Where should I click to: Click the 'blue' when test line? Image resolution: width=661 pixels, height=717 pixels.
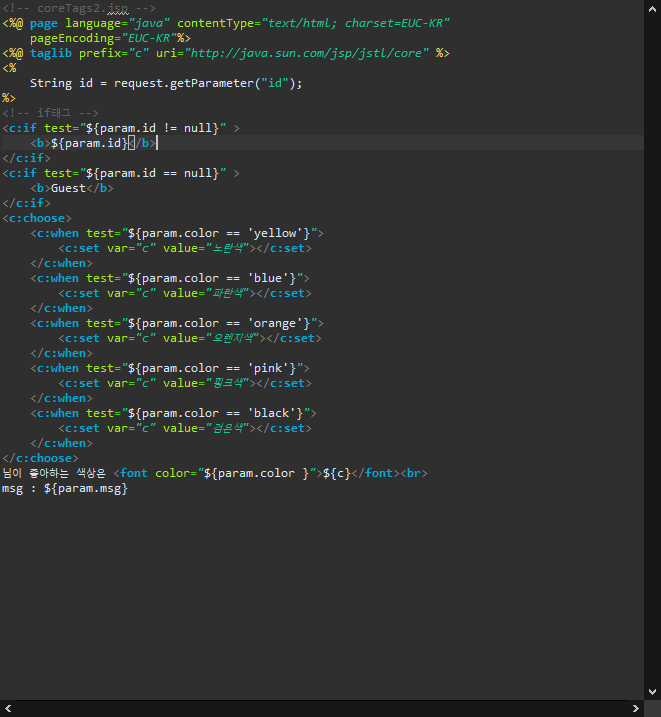(170, 278)
